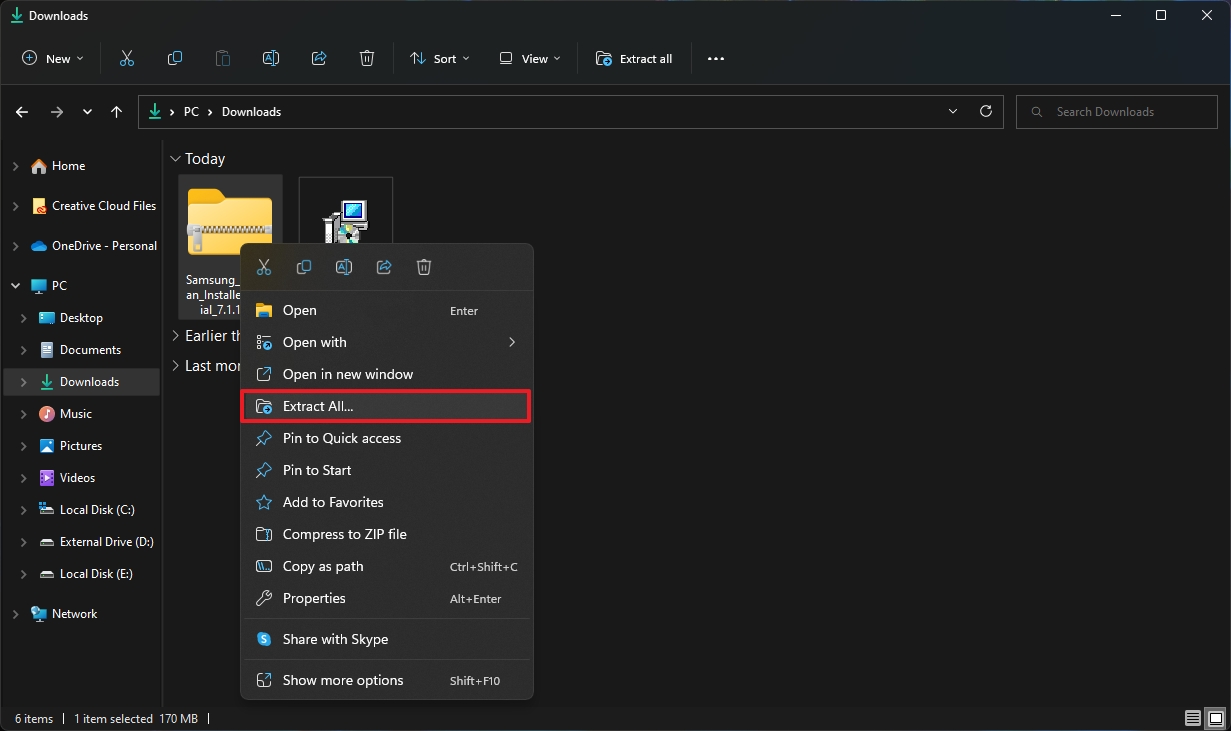Click the Copy icon in the toolbar

(x=175, y=58)
